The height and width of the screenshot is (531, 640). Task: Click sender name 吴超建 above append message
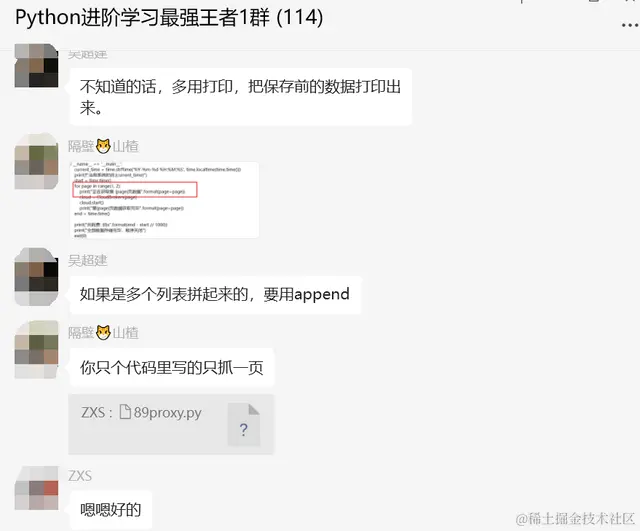(x=88, y=260)
